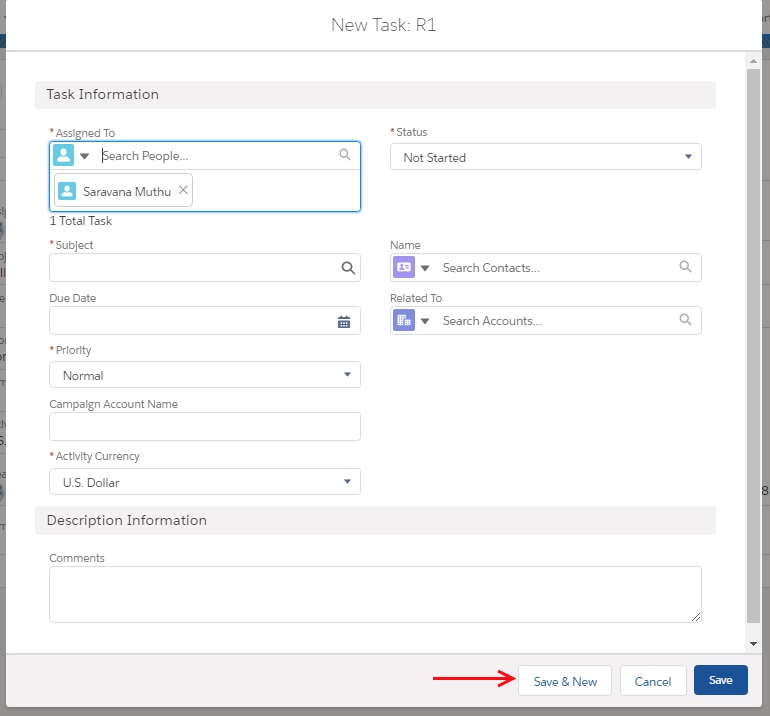
Task: Click the Search Contacts magnifier icon
Action: [685, 267]
